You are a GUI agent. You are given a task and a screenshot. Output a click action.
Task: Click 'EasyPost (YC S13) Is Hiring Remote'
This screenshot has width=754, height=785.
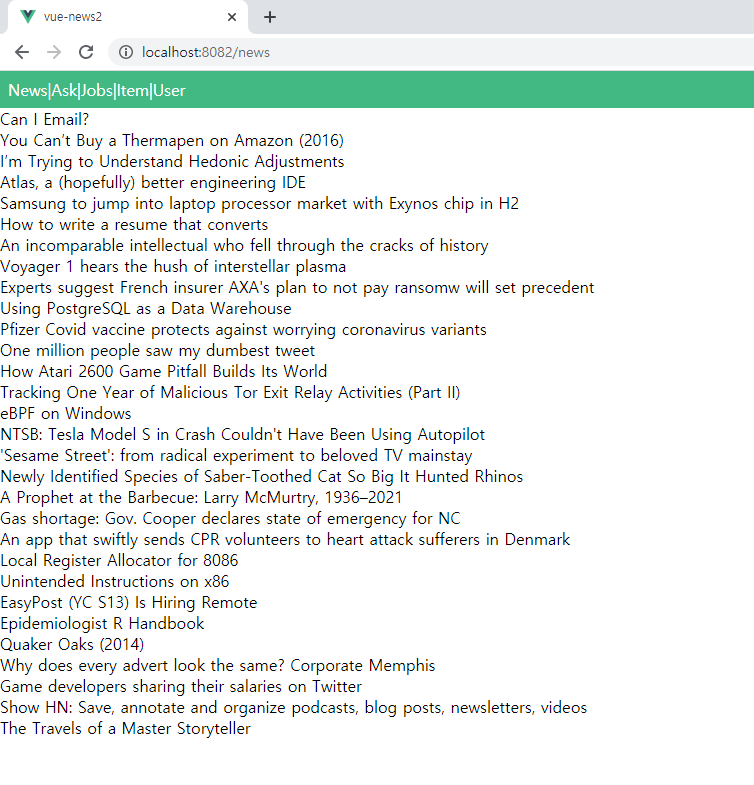coord(129,603)
